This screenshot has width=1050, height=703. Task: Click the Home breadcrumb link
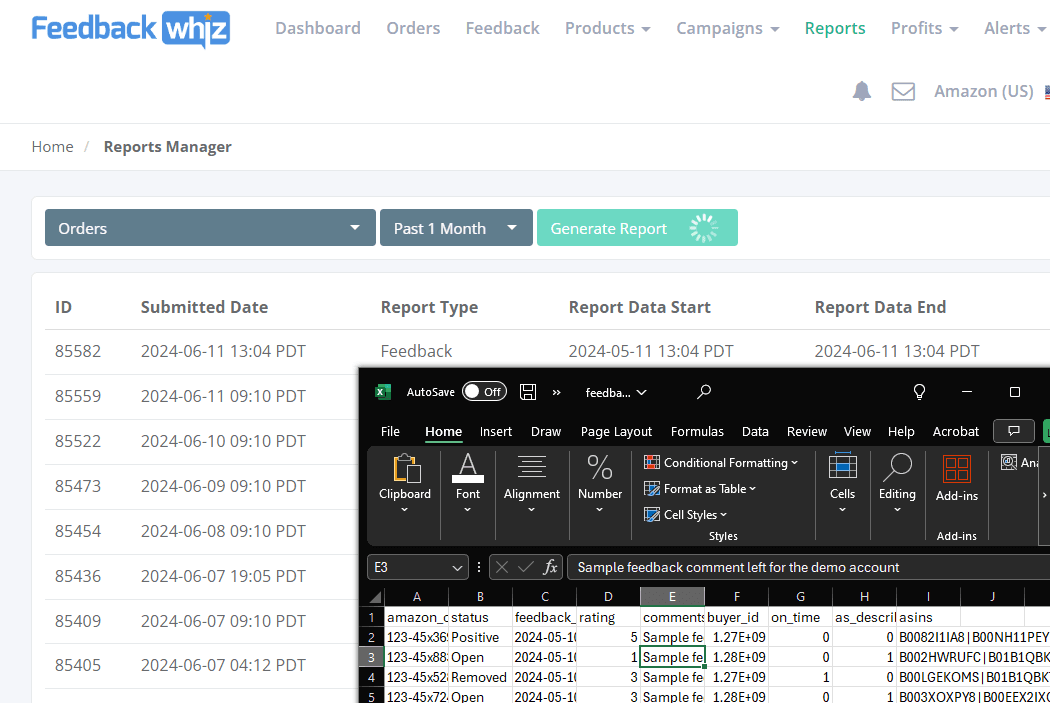52,147
